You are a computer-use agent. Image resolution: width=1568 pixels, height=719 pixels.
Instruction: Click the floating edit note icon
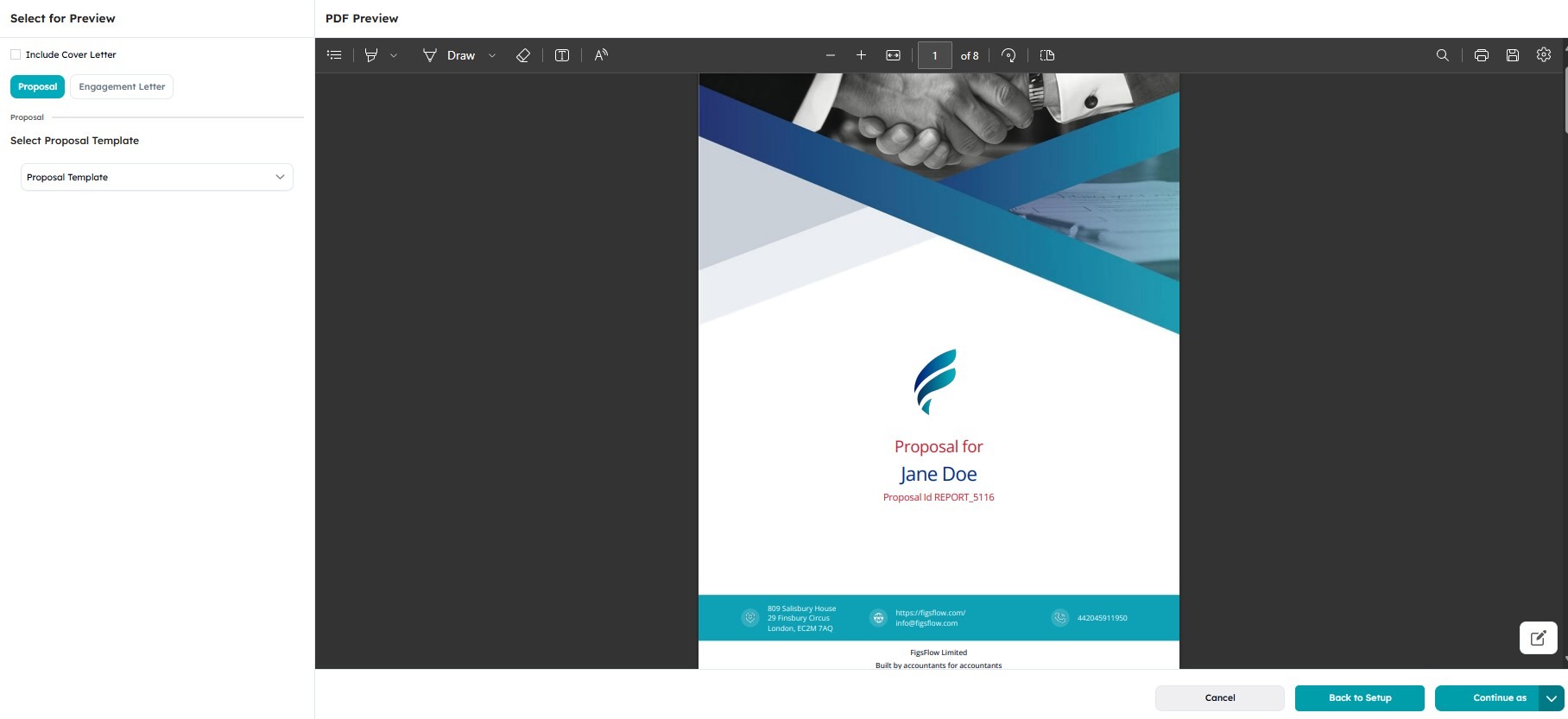click(1539, 638)
